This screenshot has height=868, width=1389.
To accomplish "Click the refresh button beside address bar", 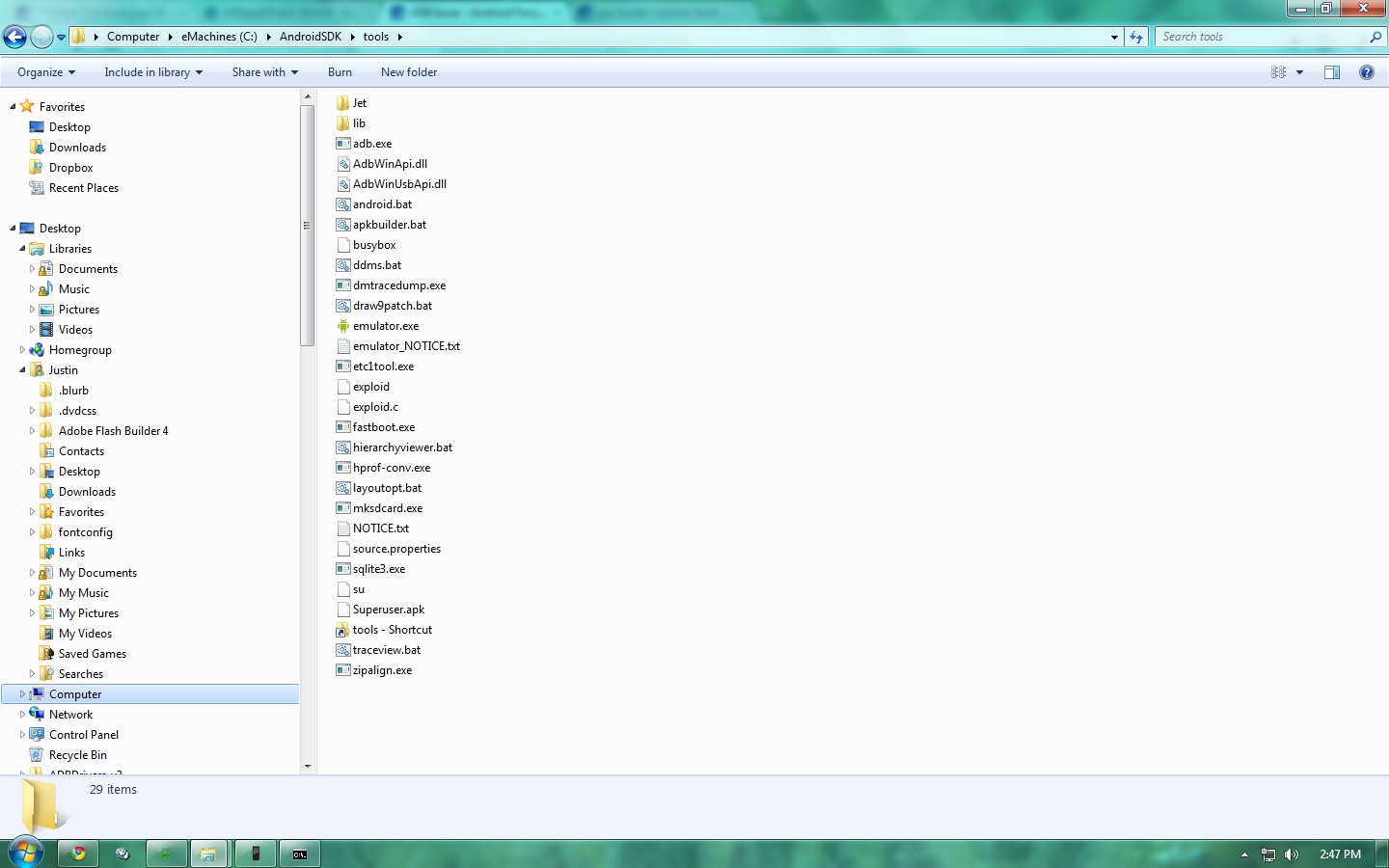I will [1136, 37].
